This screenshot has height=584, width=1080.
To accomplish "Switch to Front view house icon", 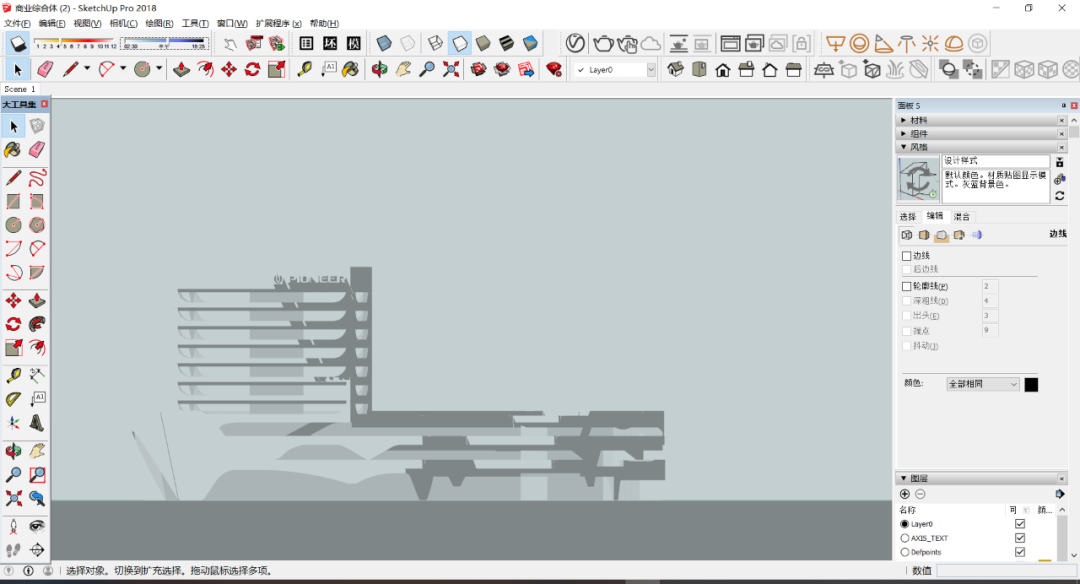I will 723,69.
